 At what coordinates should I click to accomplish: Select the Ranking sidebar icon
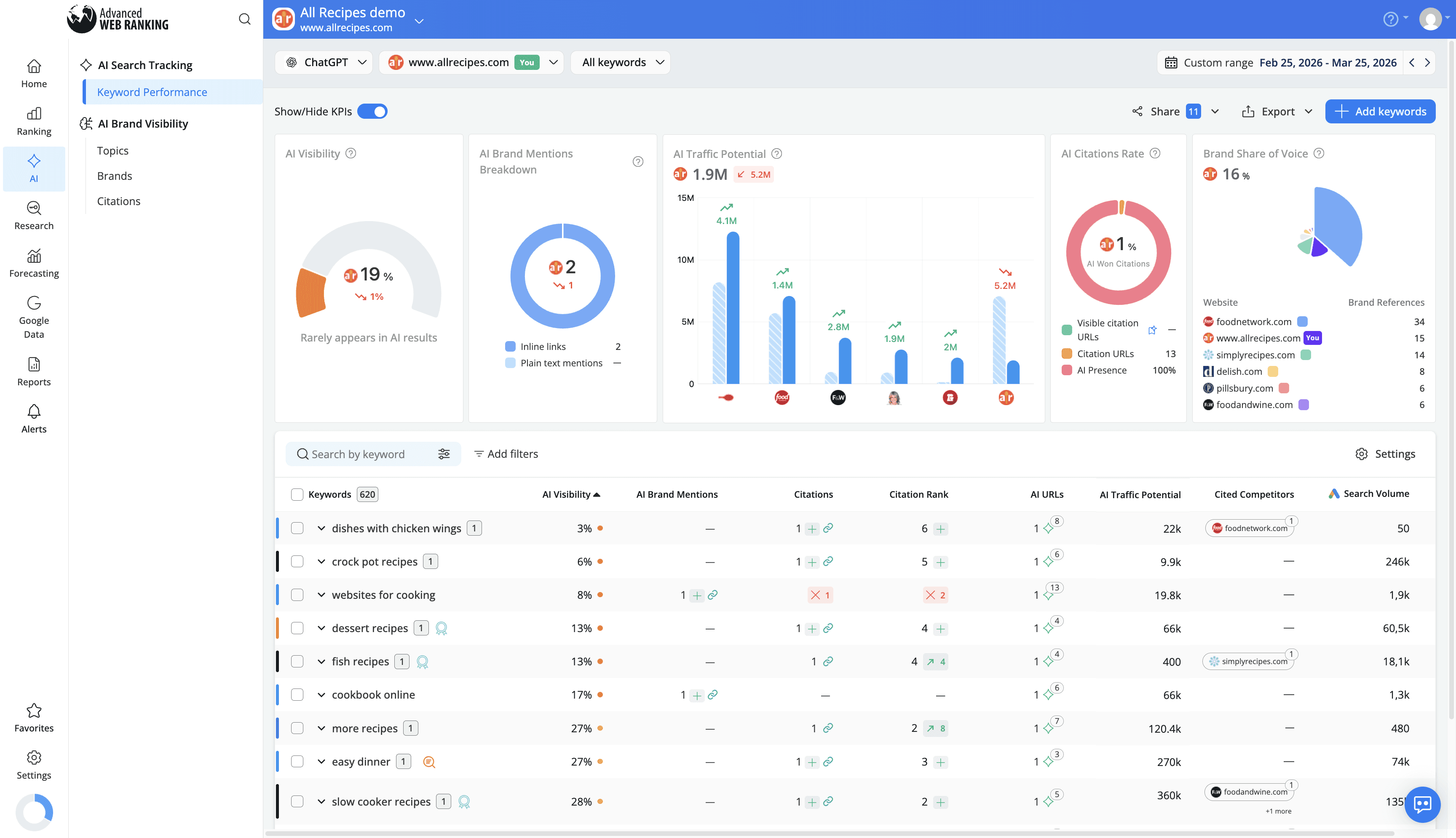click(33, 121)
